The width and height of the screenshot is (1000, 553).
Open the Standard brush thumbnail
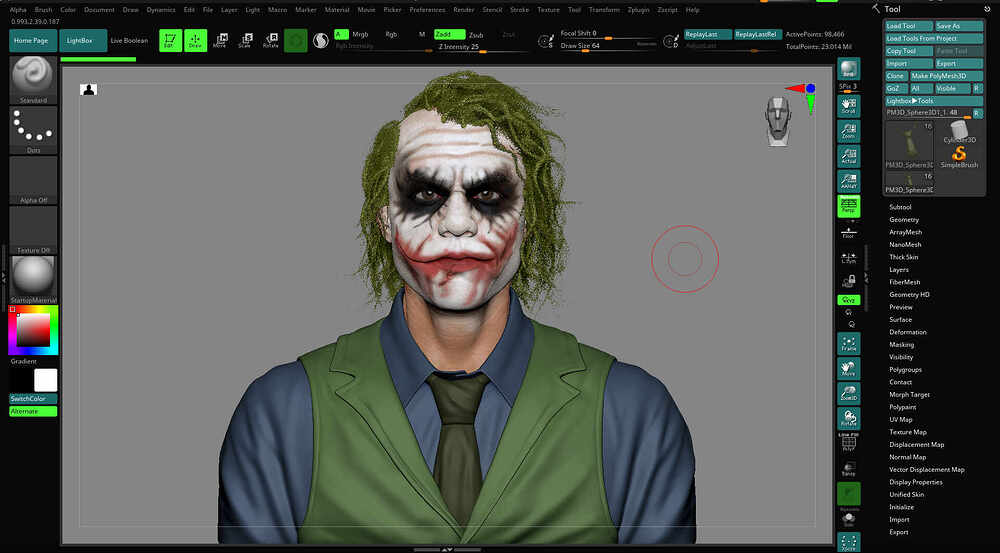point(33,80)
